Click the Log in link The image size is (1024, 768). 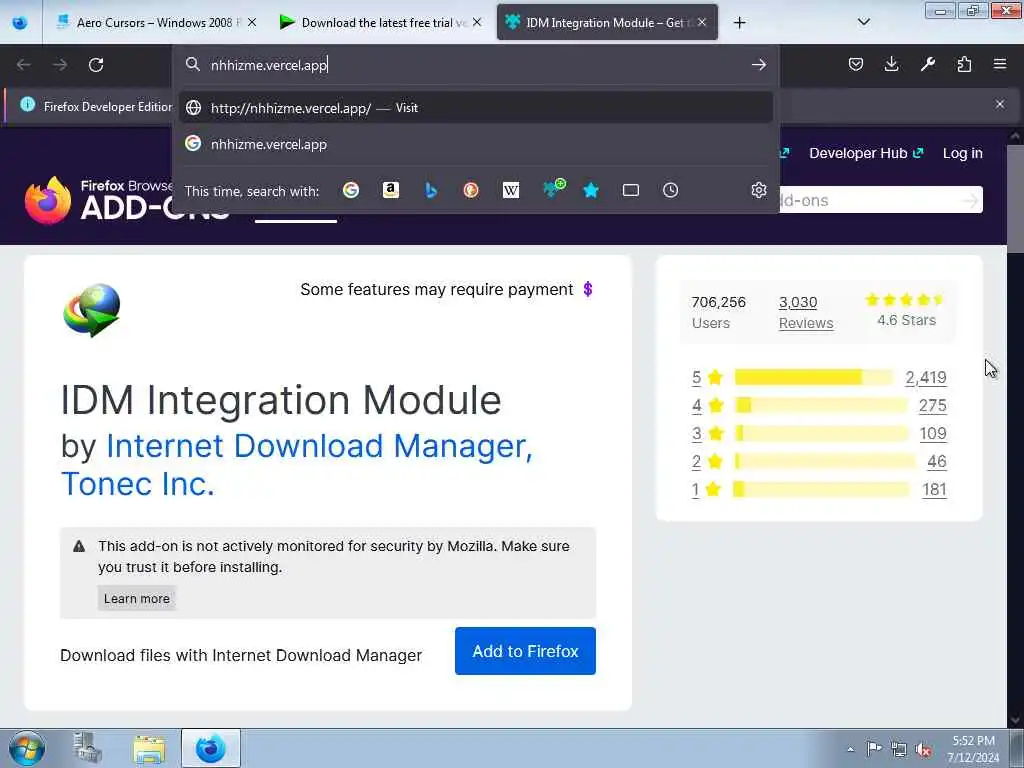tap(962, 153)
